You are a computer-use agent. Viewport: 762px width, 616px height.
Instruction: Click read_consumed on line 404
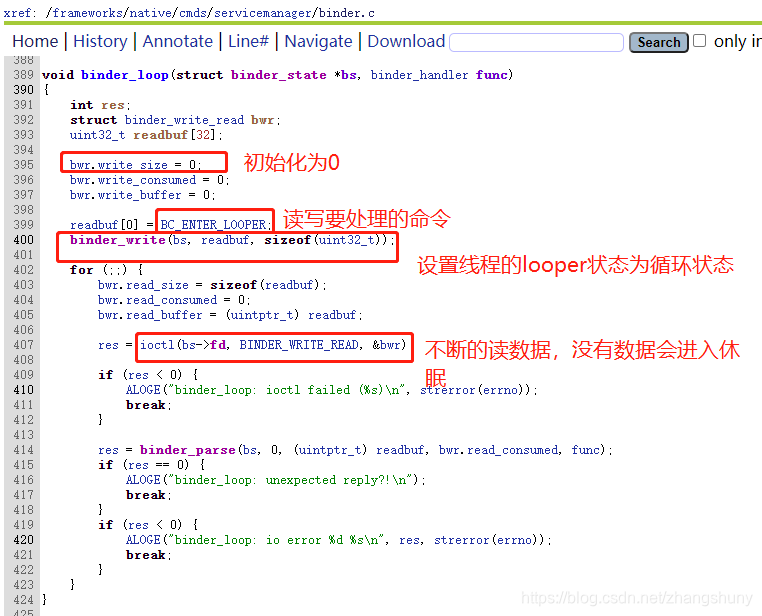(171, 300)
